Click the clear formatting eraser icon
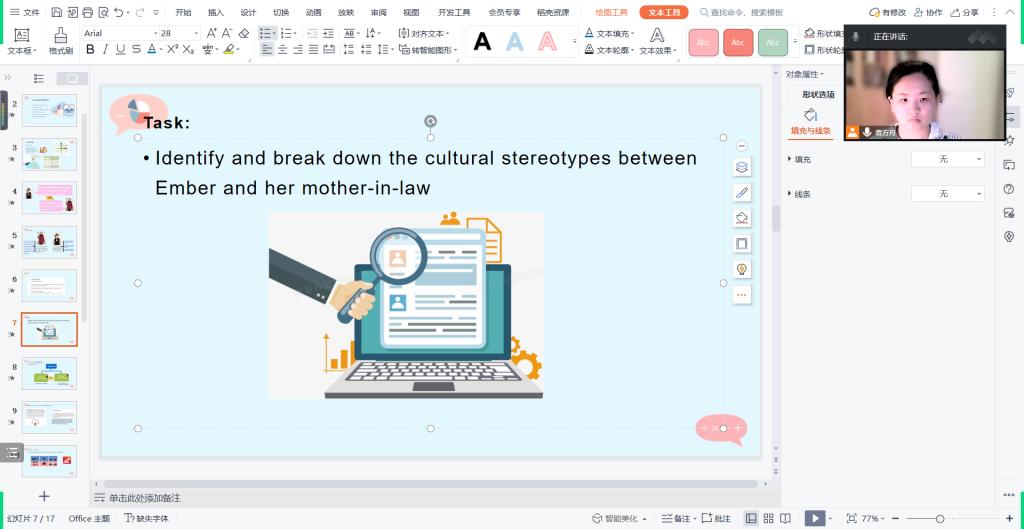Viewport: 1024px width, 529px height. (x=244, y=33)
